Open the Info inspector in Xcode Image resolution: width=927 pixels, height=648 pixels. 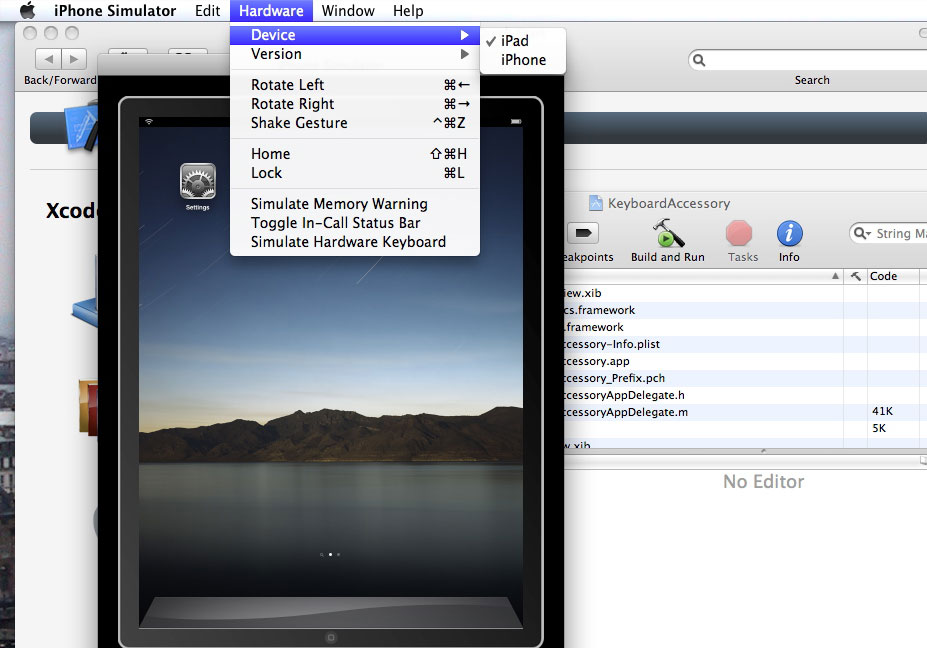pyautogui.click(x=789, y=233)
